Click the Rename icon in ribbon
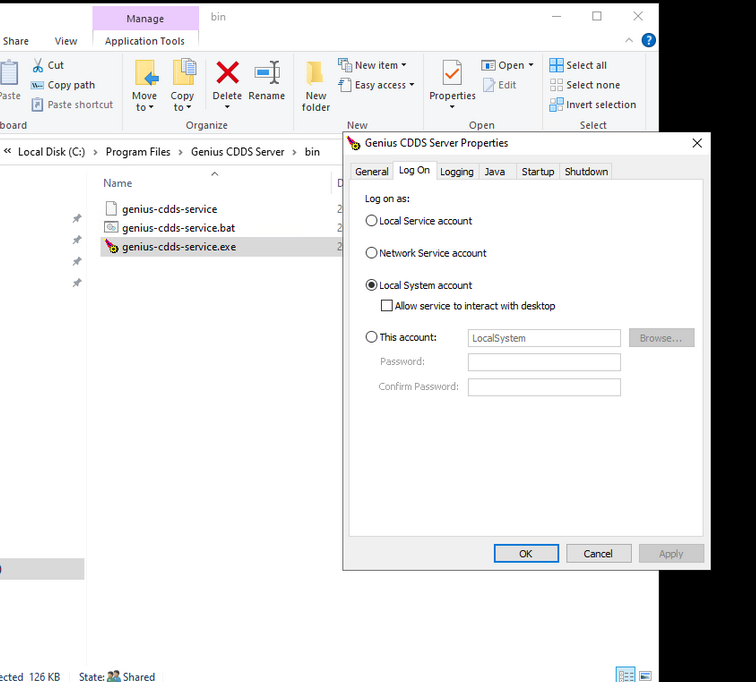The width and height of the screenshot is (756, 682). 267,73
